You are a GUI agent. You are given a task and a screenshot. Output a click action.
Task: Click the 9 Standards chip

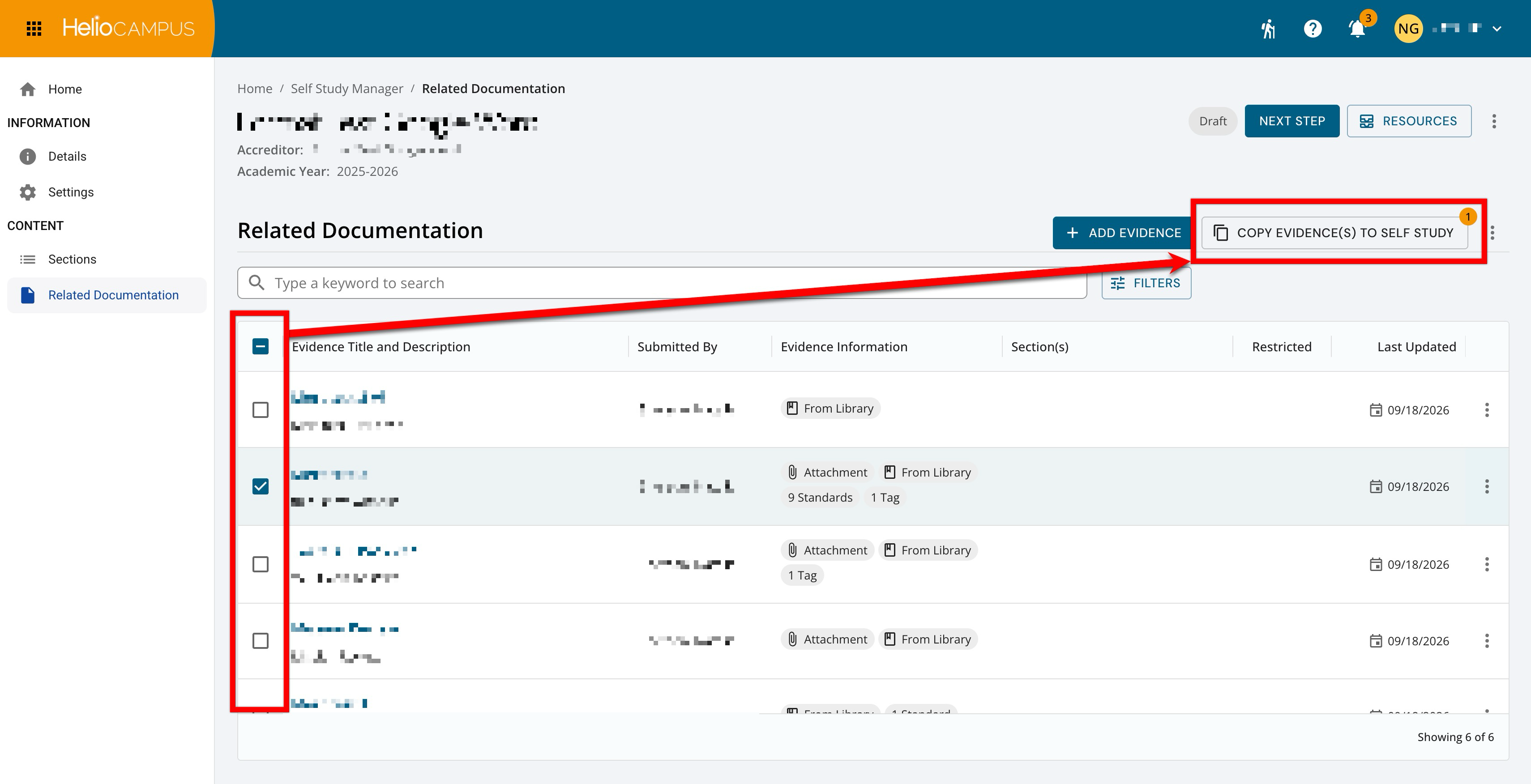pos(820,498)
